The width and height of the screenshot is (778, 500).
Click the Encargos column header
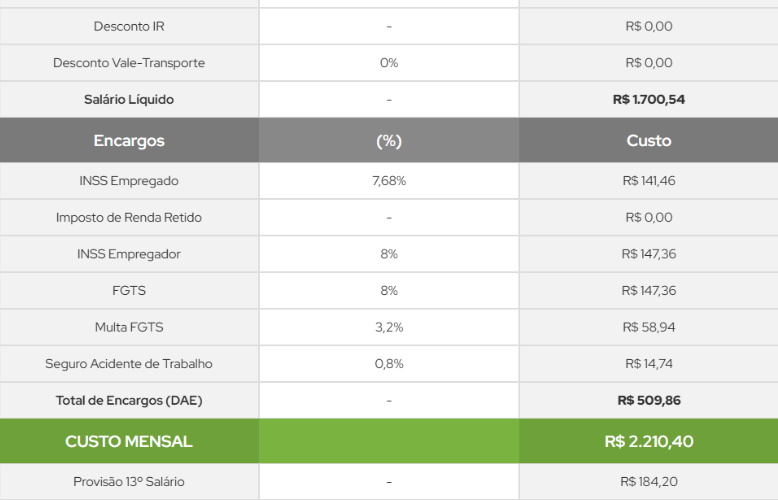pyautogui.click(x=129, y=141)
